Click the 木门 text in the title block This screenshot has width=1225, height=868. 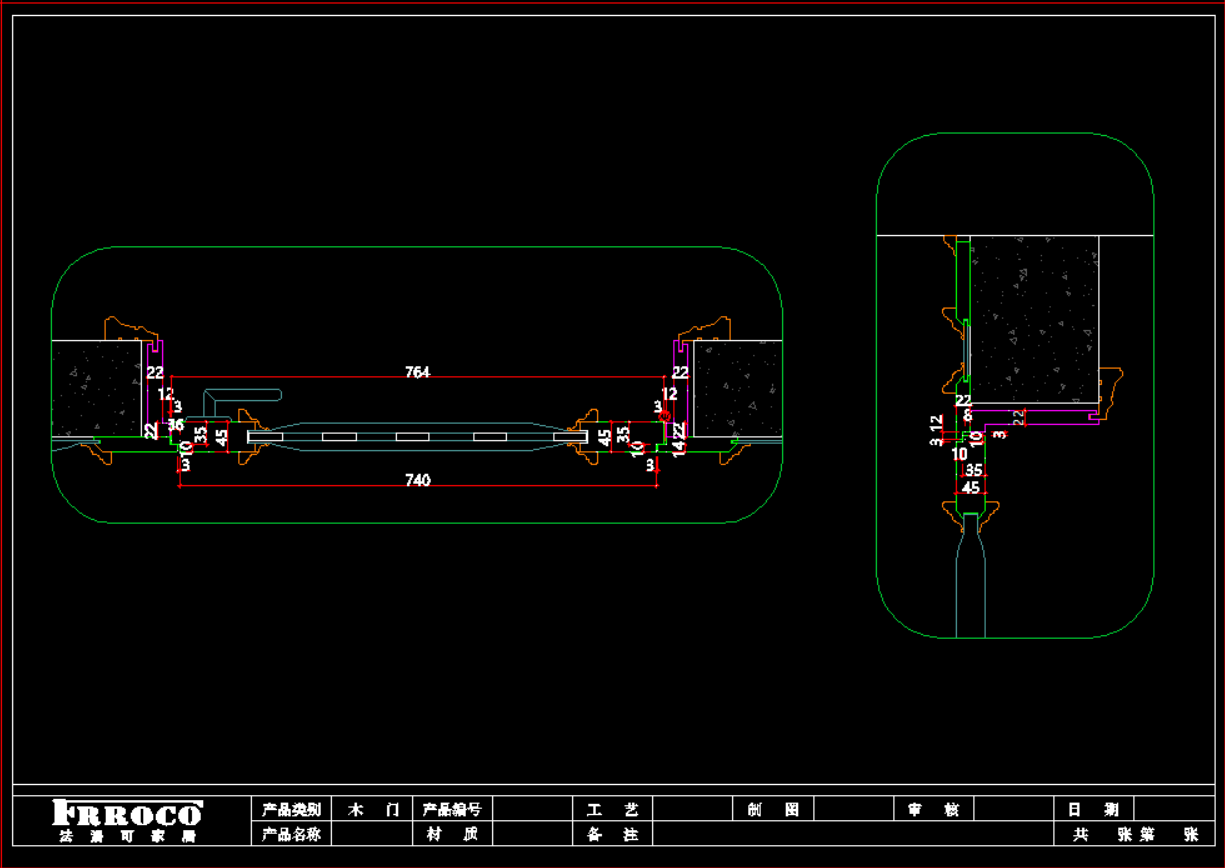372,810
